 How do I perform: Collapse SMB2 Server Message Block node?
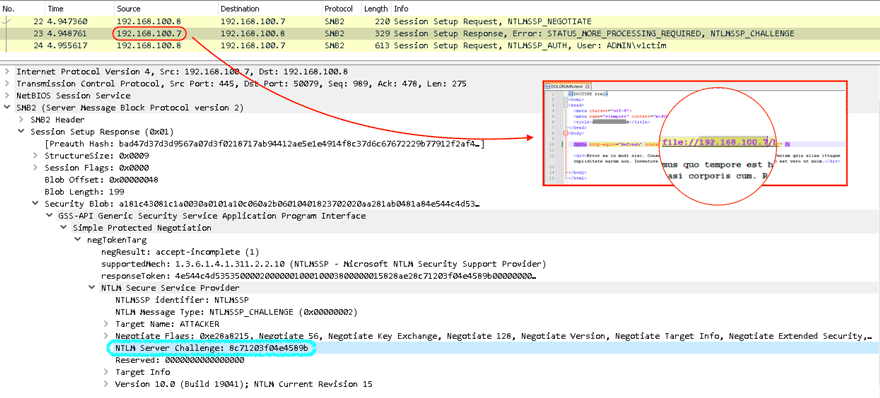7,107
